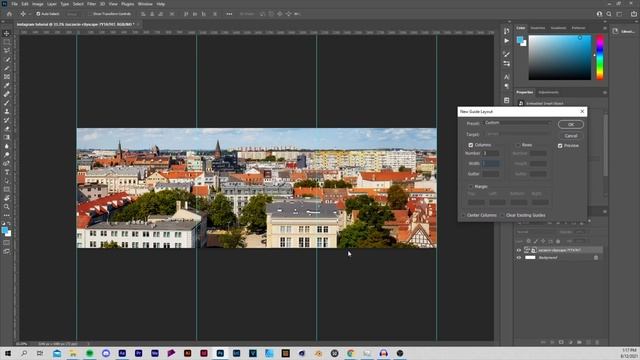This screenshot has height=360, width=640.
Task: Open the Image menu
Action: tap(38, 4)
